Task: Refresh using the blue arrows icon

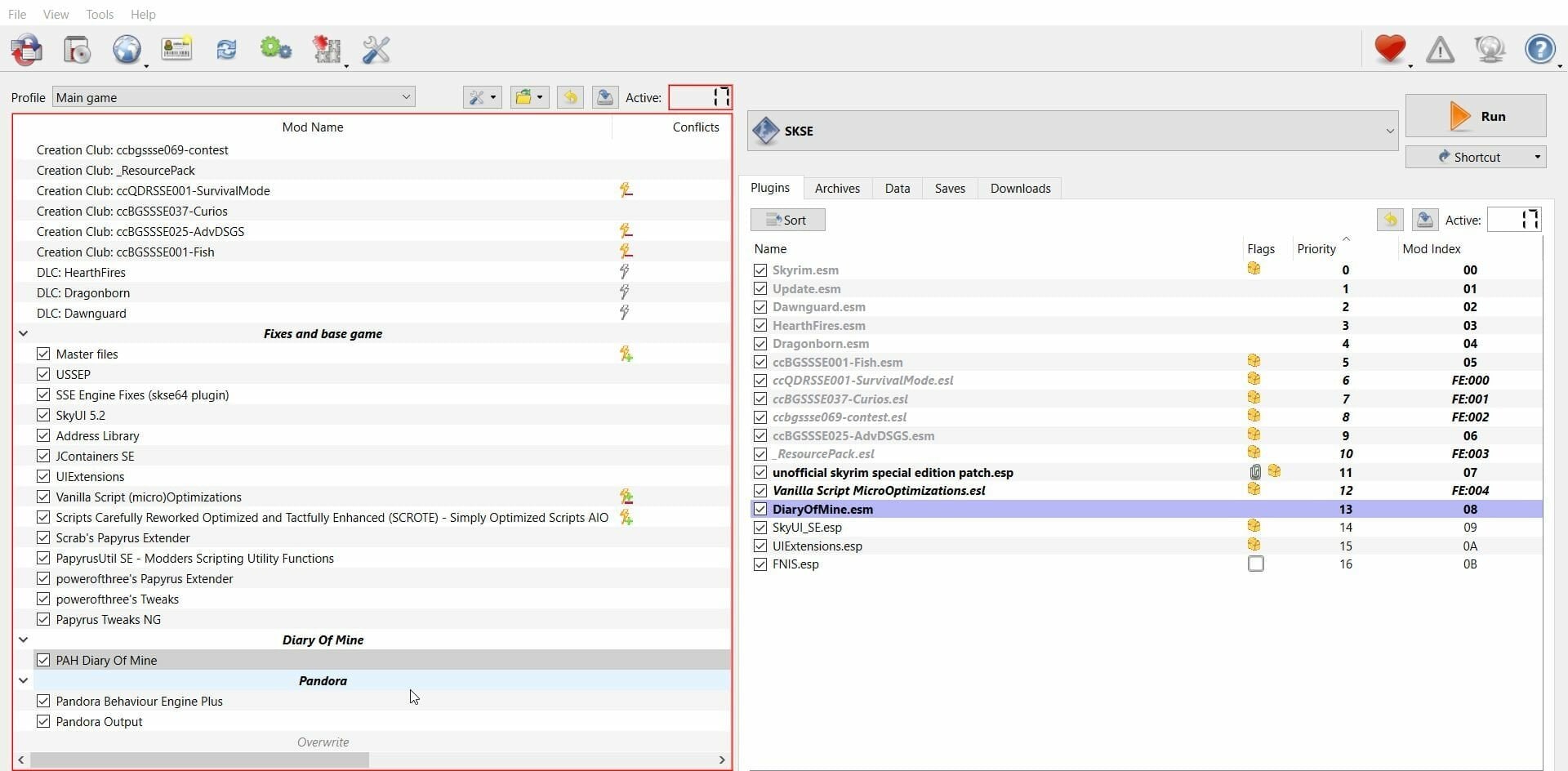Action: click(x=226, y=50)
